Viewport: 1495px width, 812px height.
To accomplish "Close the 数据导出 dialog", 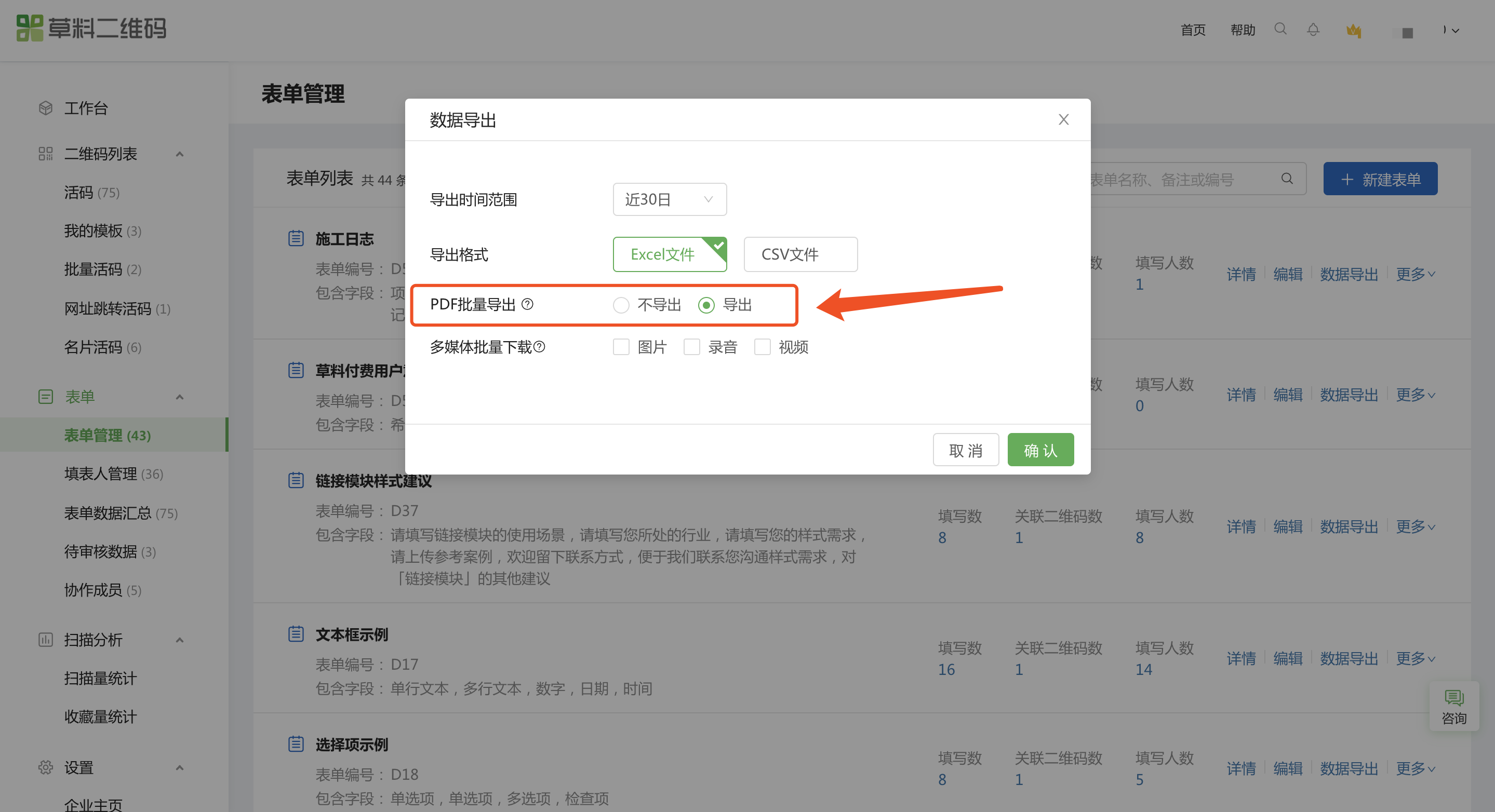I will pos(1063,119).
